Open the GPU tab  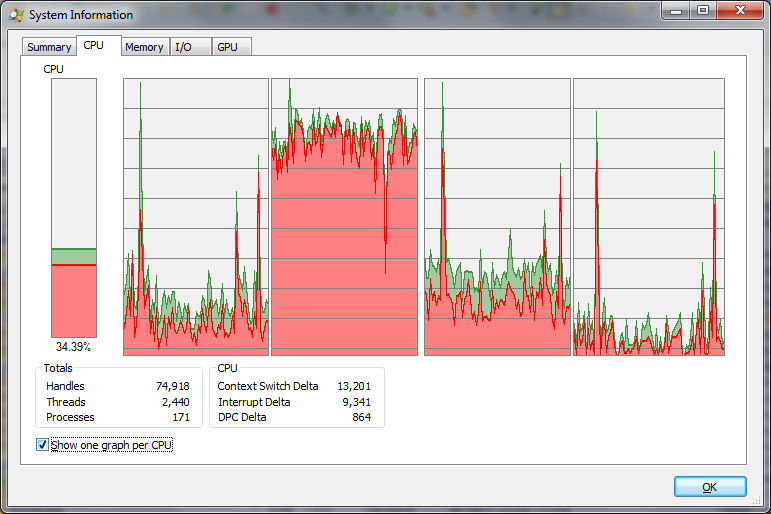[x=228, y=47]
